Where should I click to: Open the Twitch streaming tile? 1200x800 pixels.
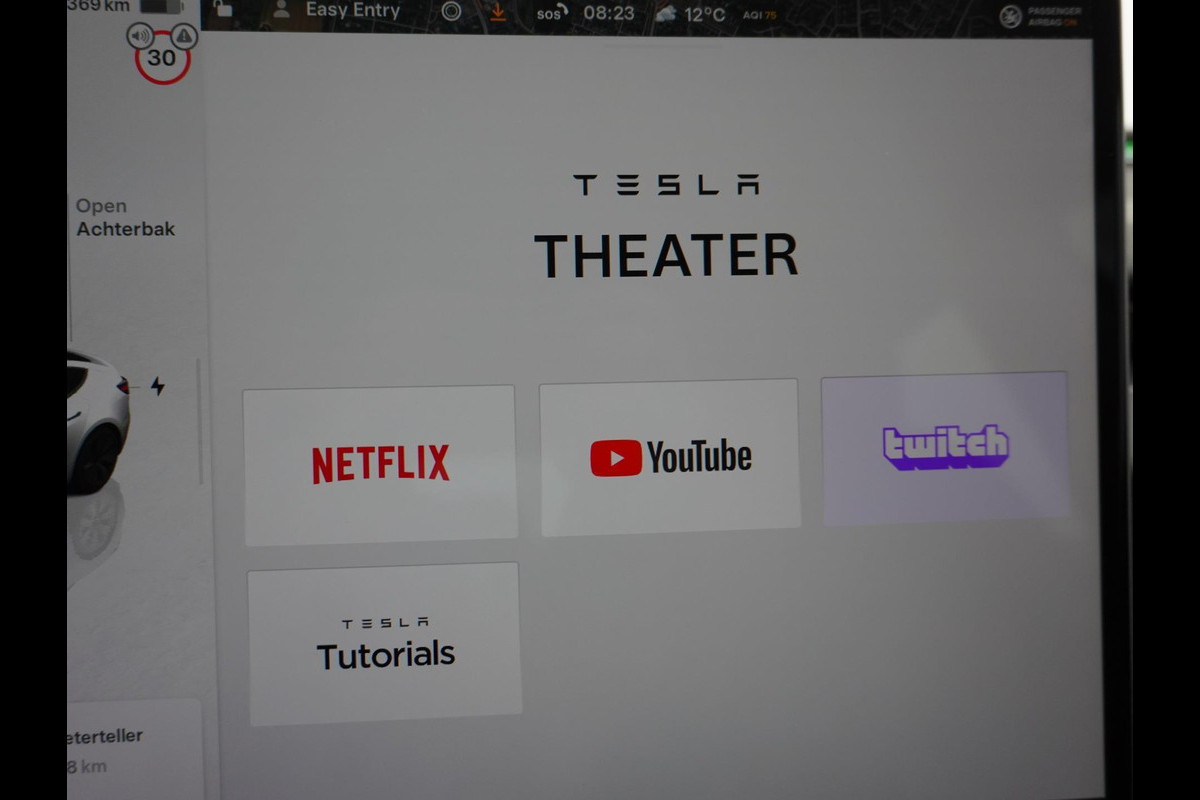pyautogui.click(x=945, y=447)
